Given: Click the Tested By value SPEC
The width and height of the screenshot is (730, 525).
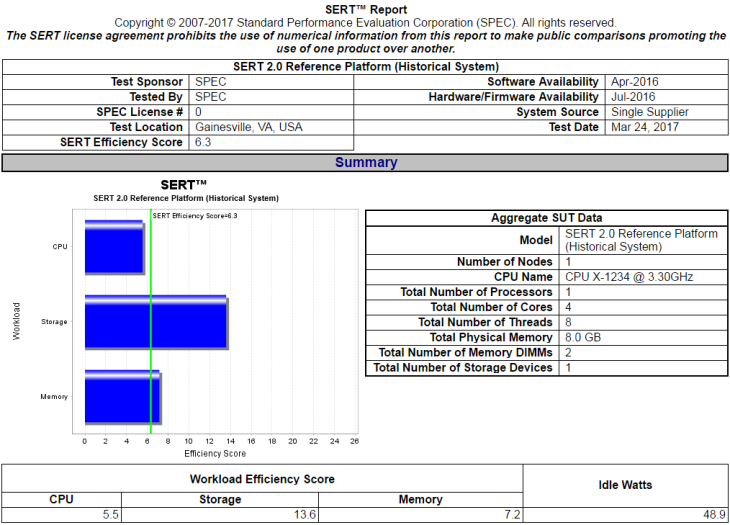Looking at the screenshot, I should click(x=210, y=97).
